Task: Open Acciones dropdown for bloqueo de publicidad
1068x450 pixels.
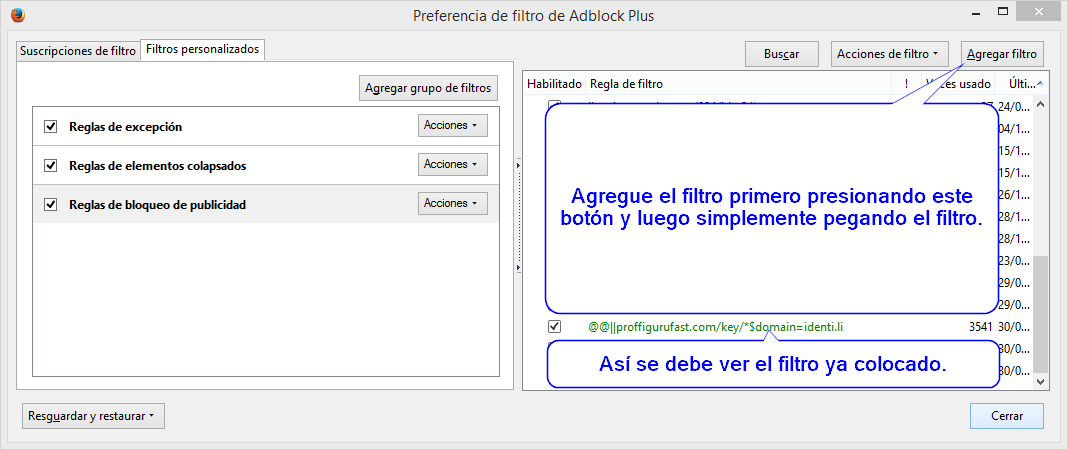Action: (452, 203)
